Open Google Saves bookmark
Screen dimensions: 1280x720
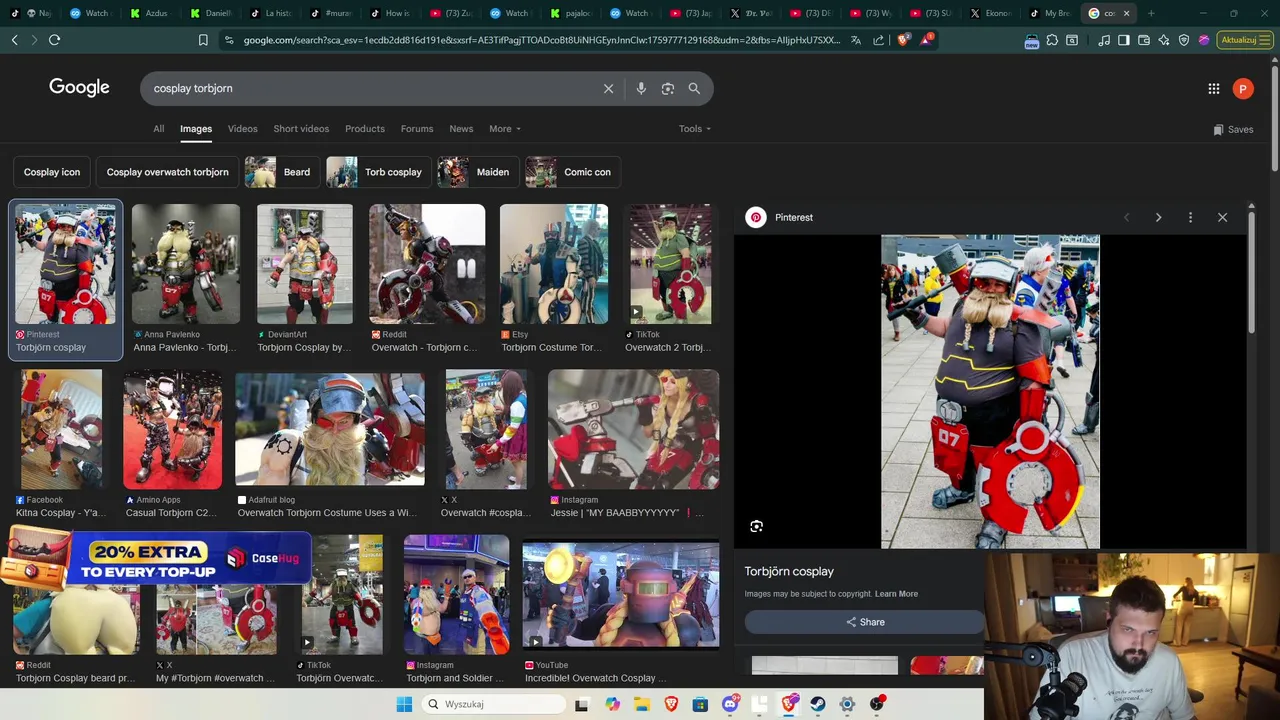tap(1233, 129)
